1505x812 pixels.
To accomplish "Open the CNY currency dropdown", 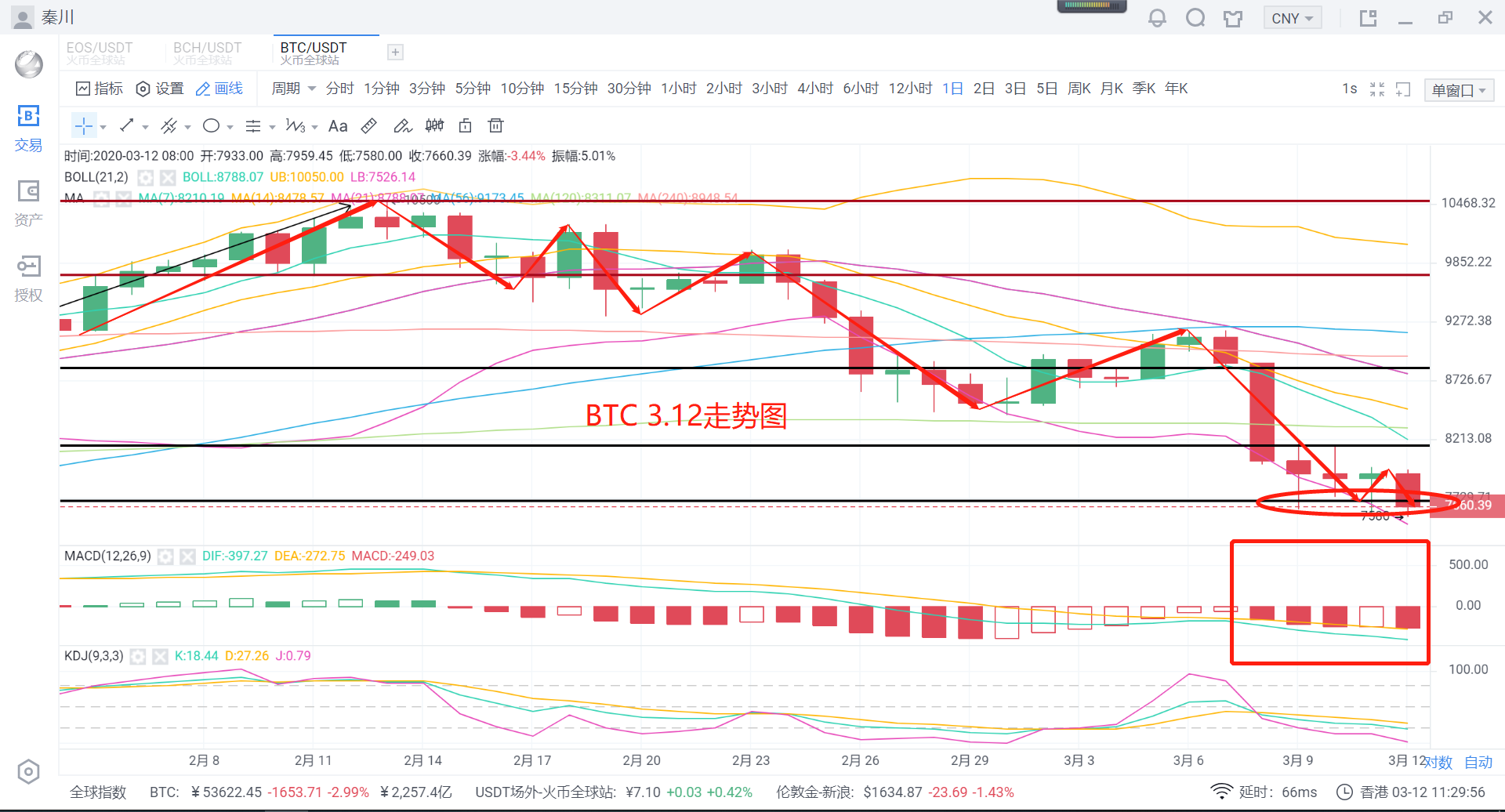I will (x=1293, y=18).
